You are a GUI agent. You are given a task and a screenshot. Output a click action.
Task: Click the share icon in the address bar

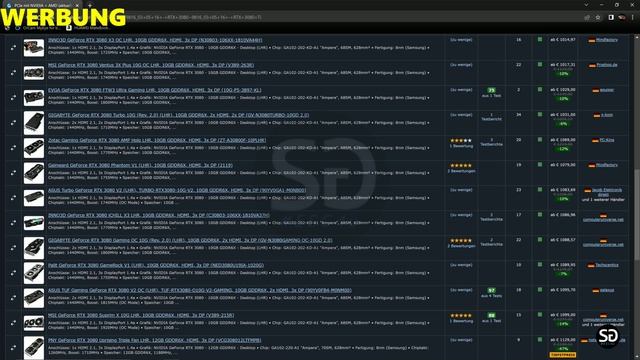pyautogui.click(x=587, y=18)
